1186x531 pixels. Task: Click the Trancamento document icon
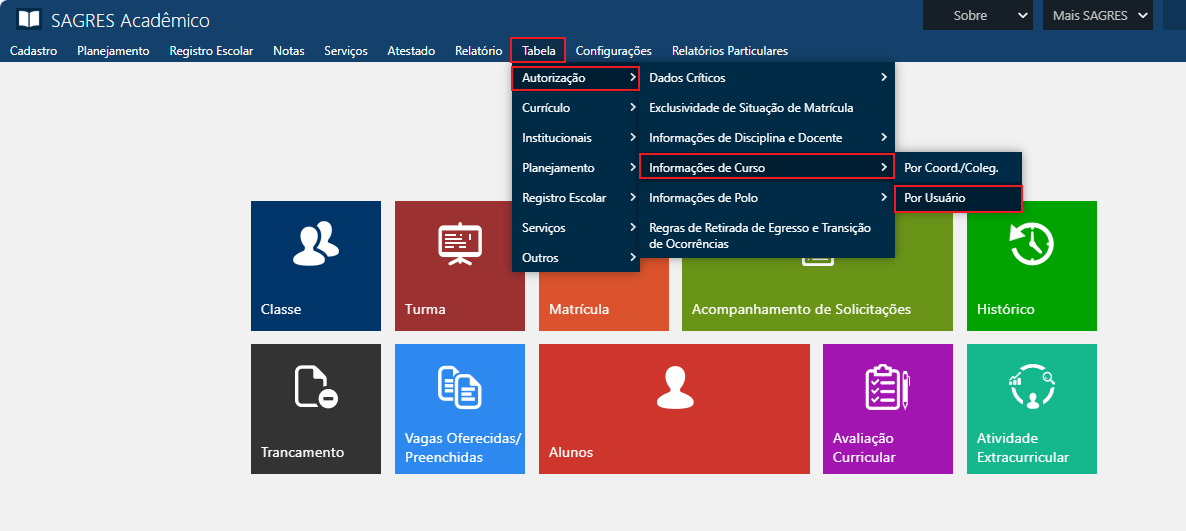tap(315, 387)
